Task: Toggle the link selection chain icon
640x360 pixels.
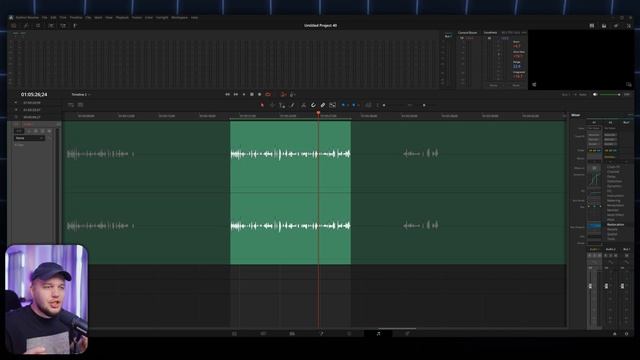Action: click(x=322, y=105)
